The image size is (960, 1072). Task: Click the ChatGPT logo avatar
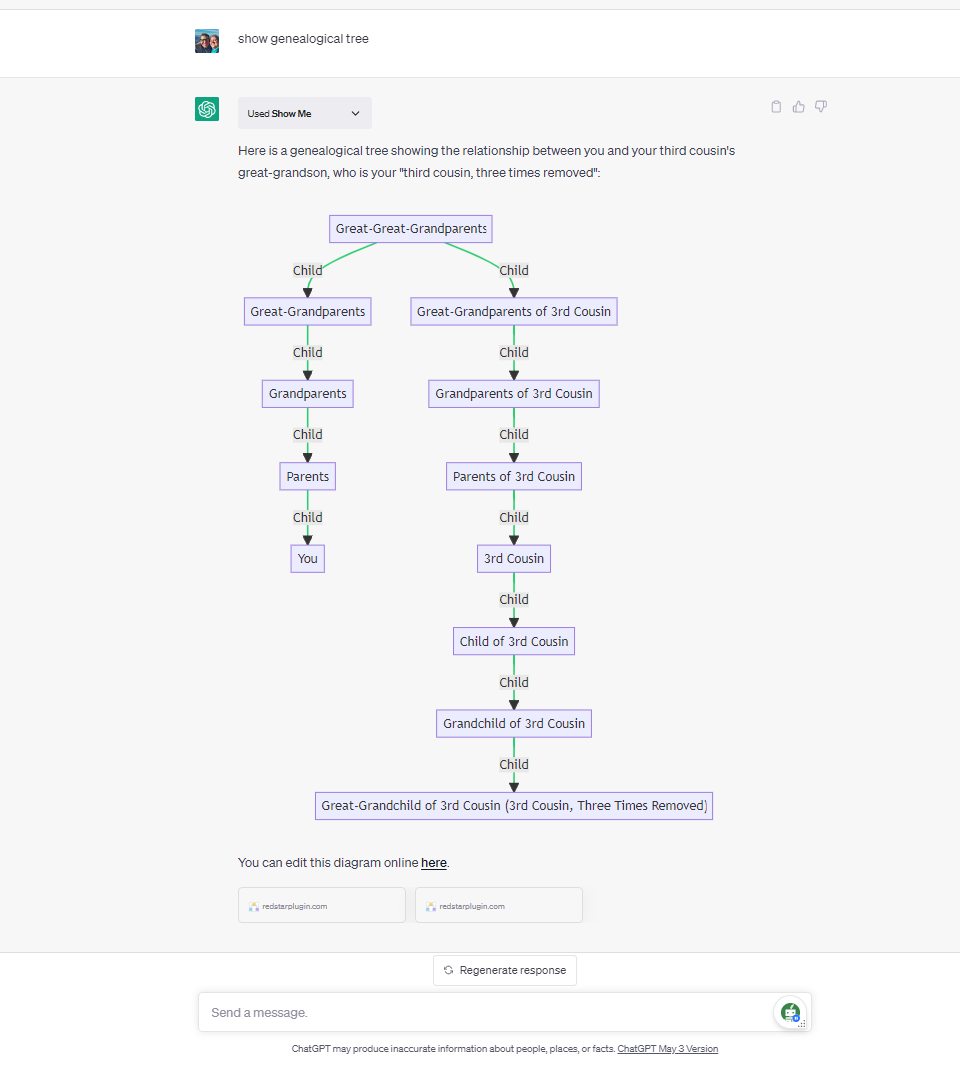click(x=207, y=108)
